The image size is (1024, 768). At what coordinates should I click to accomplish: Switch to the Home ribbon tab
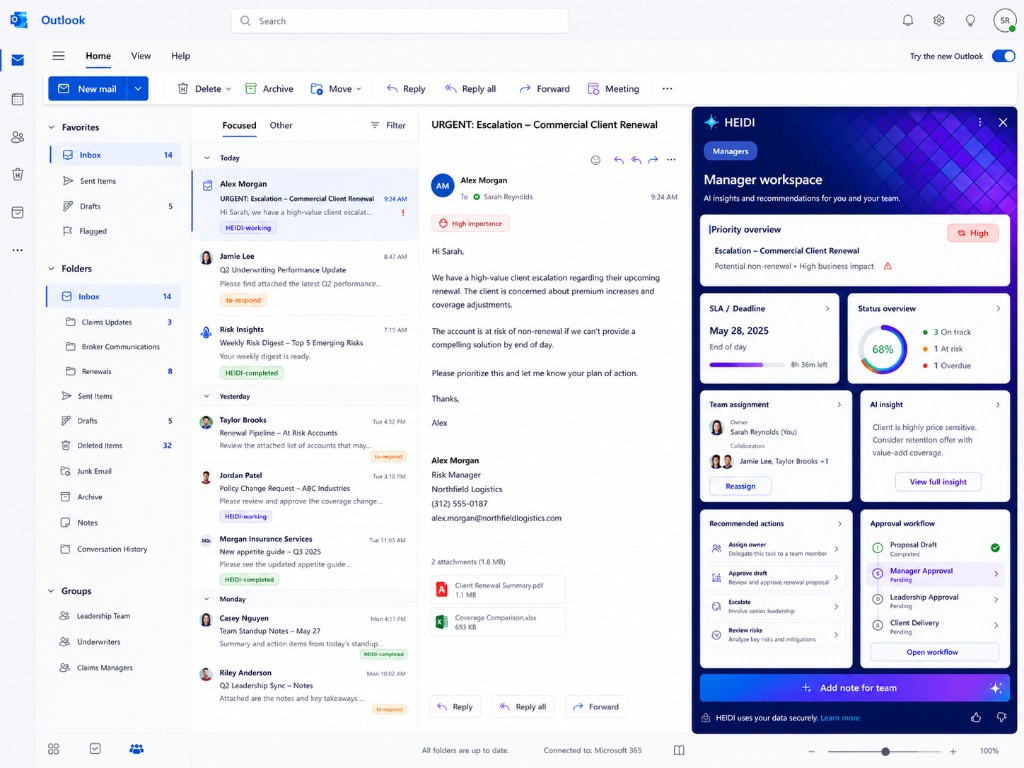point(98,56)
